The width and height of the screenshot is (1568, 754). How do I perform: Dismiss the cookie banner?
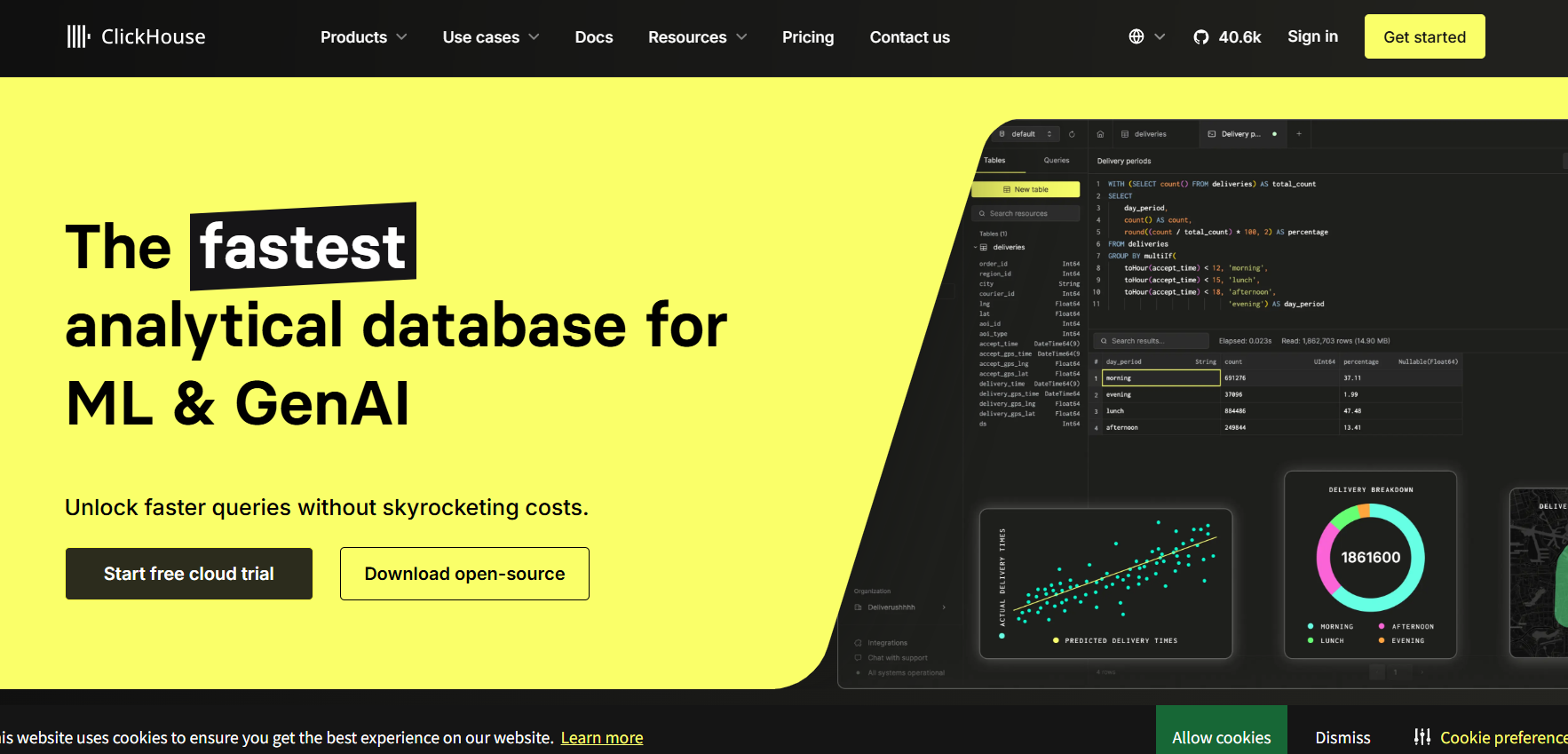1342,738
